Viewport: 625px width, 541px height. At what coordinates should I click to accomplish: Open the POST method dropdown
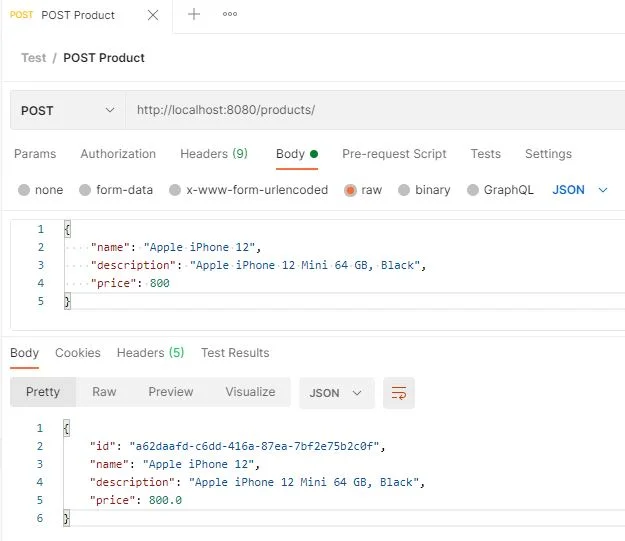point(68,110)
